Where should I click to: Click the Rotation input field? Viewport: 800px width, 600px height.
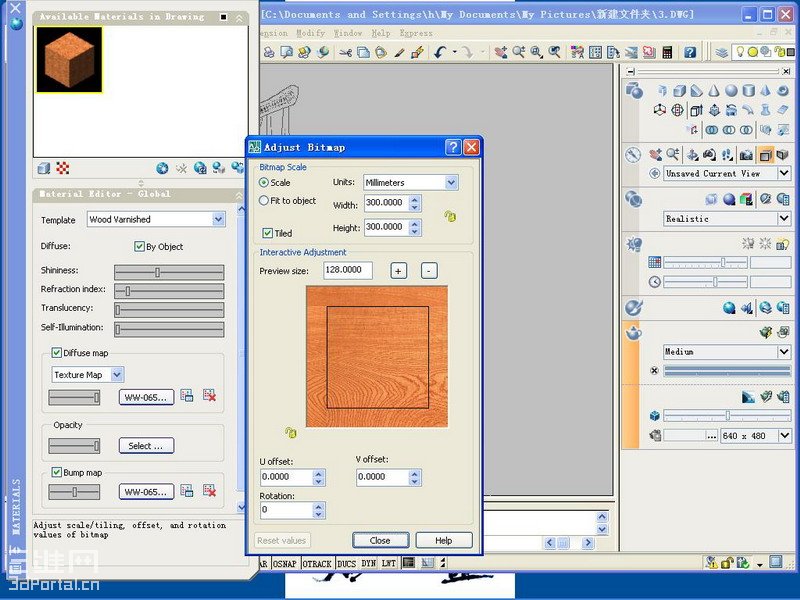(x=286, y=510)
